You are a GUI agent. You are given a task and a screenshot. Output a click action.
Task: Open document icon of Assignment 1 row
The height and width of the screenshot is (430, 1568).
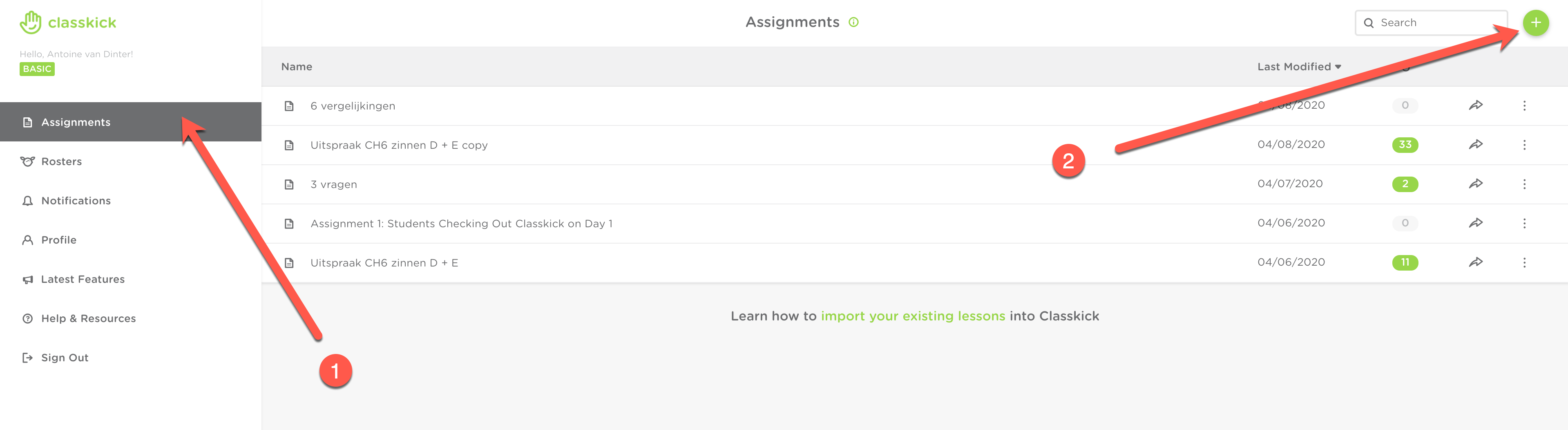point(289,224)
